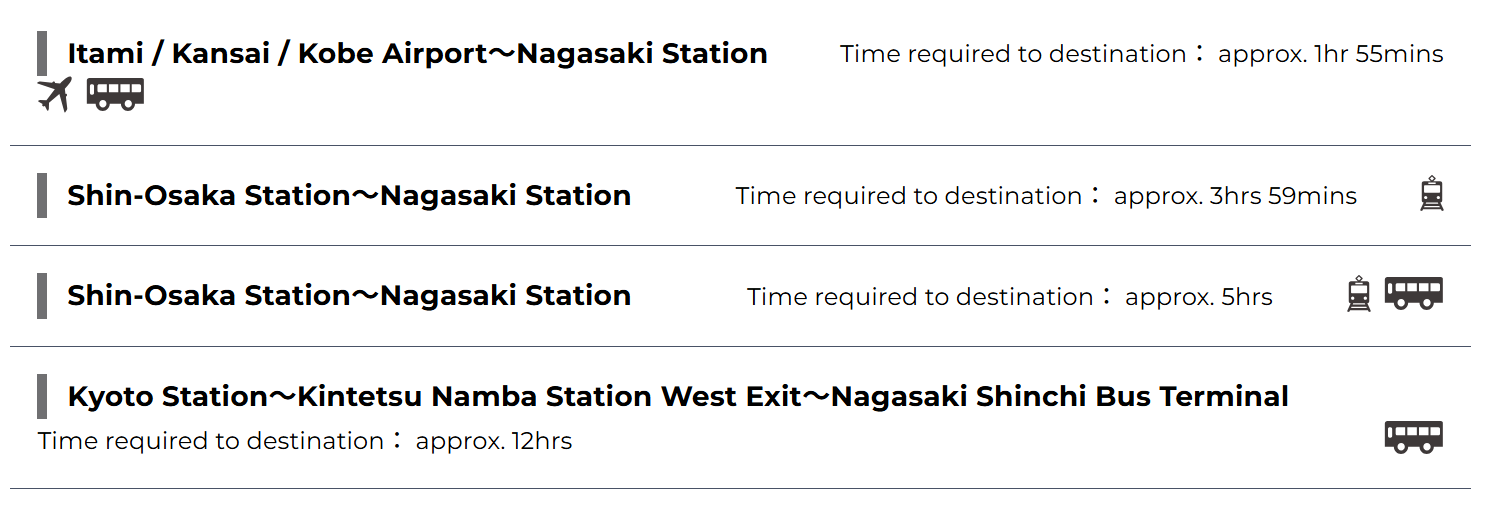This screenshot has width=1489, height=511.
Task: Click the train icon on the 3hrs 59mins route
Action: (1432, 194)
